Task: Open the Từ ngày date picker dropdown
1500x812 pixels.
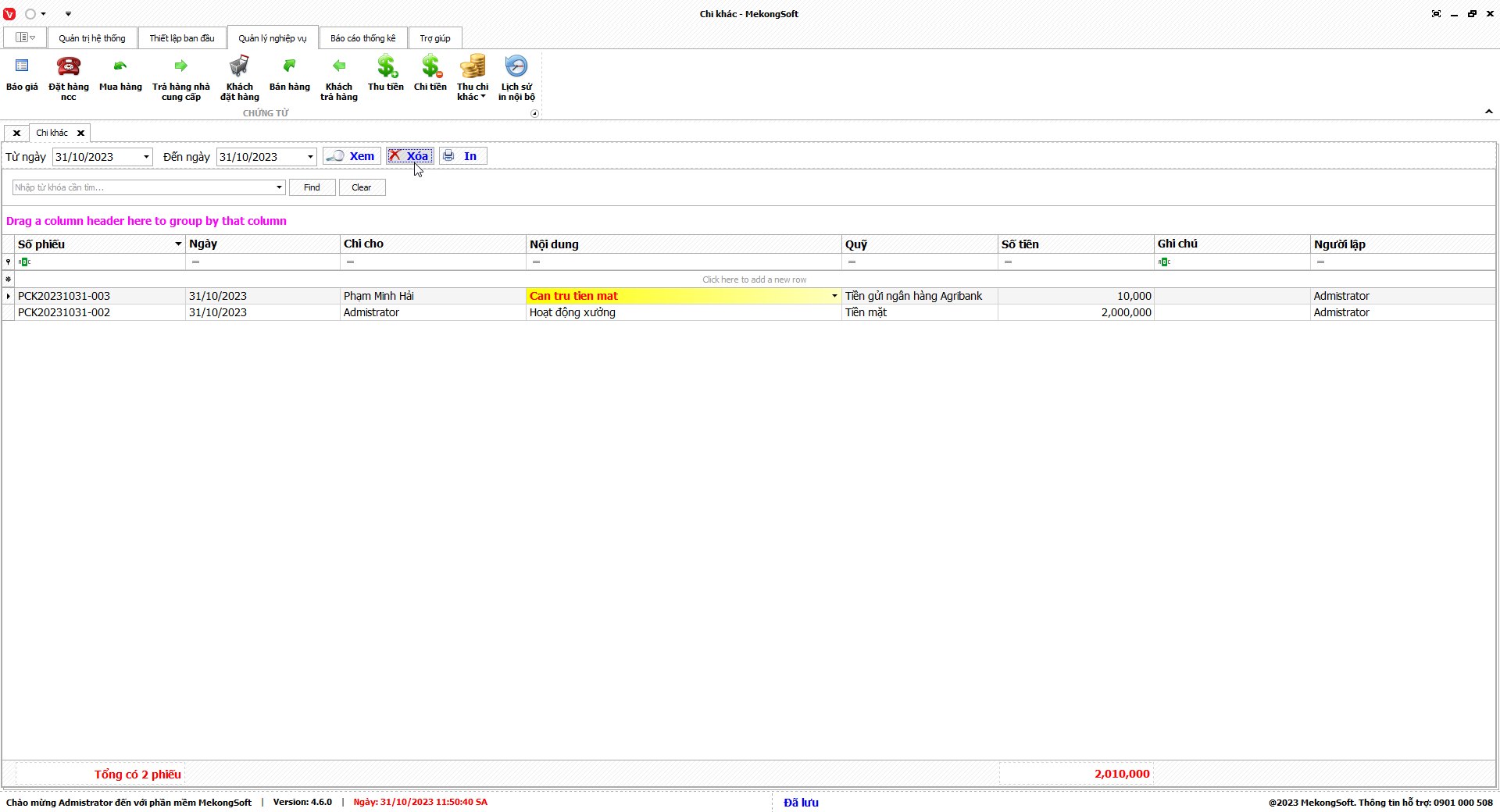Action: (x=146, y=157)
